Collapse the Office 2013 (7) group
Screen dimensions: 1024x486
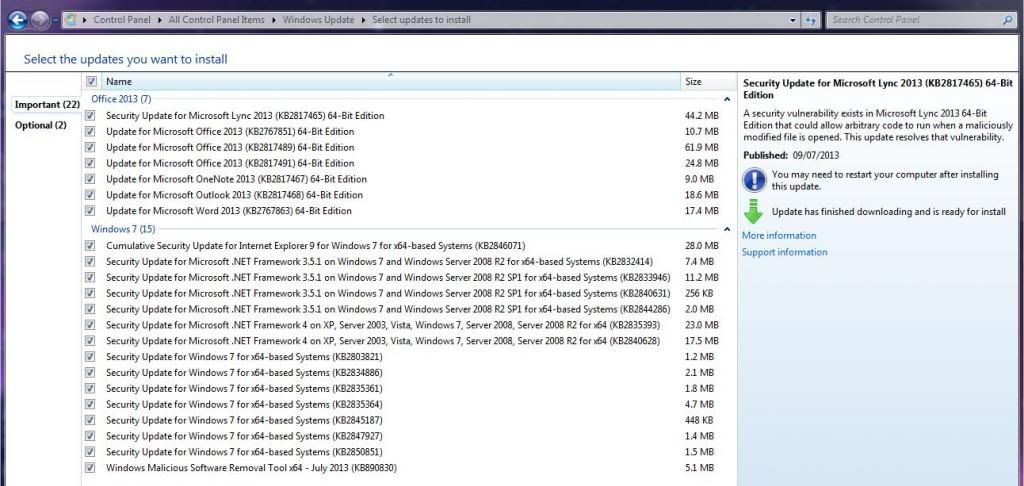click(121, 99)
